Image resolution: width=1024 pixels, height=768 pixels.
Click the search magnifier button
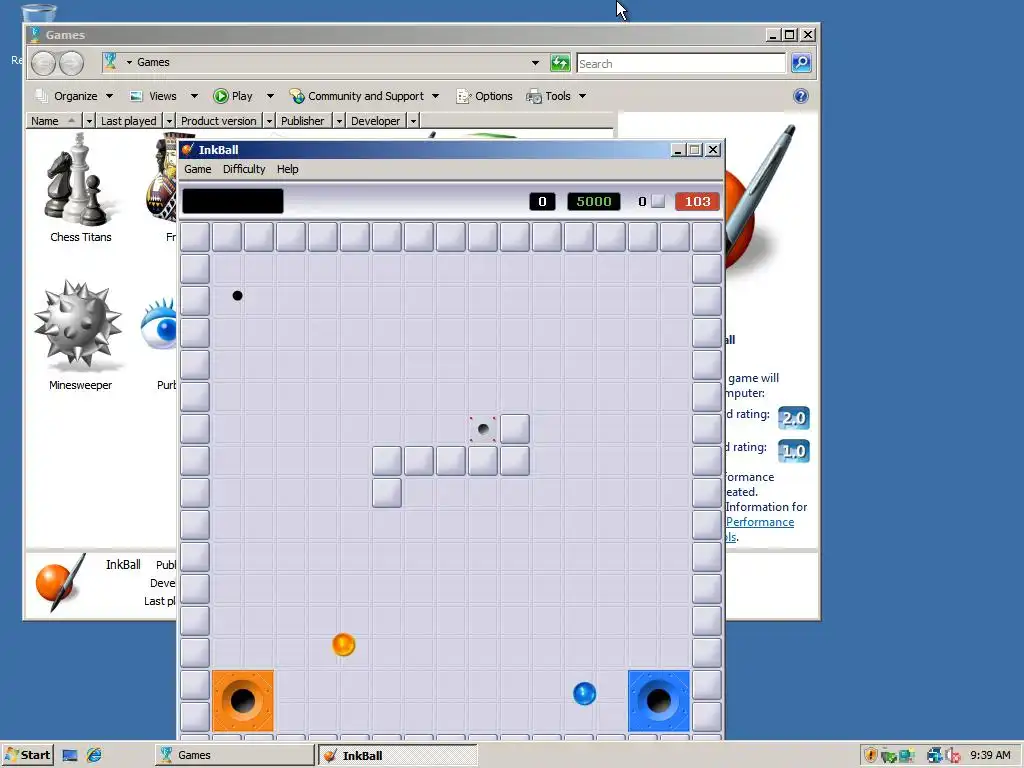(x=801, y=63)
